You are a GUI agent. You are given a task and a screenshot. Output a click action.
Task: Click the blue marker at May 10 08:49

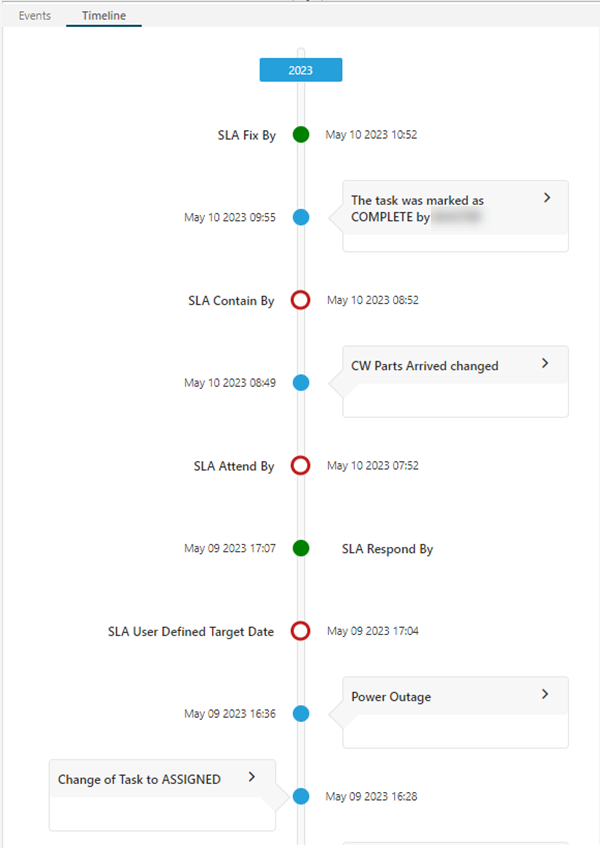tap(301, 382)
